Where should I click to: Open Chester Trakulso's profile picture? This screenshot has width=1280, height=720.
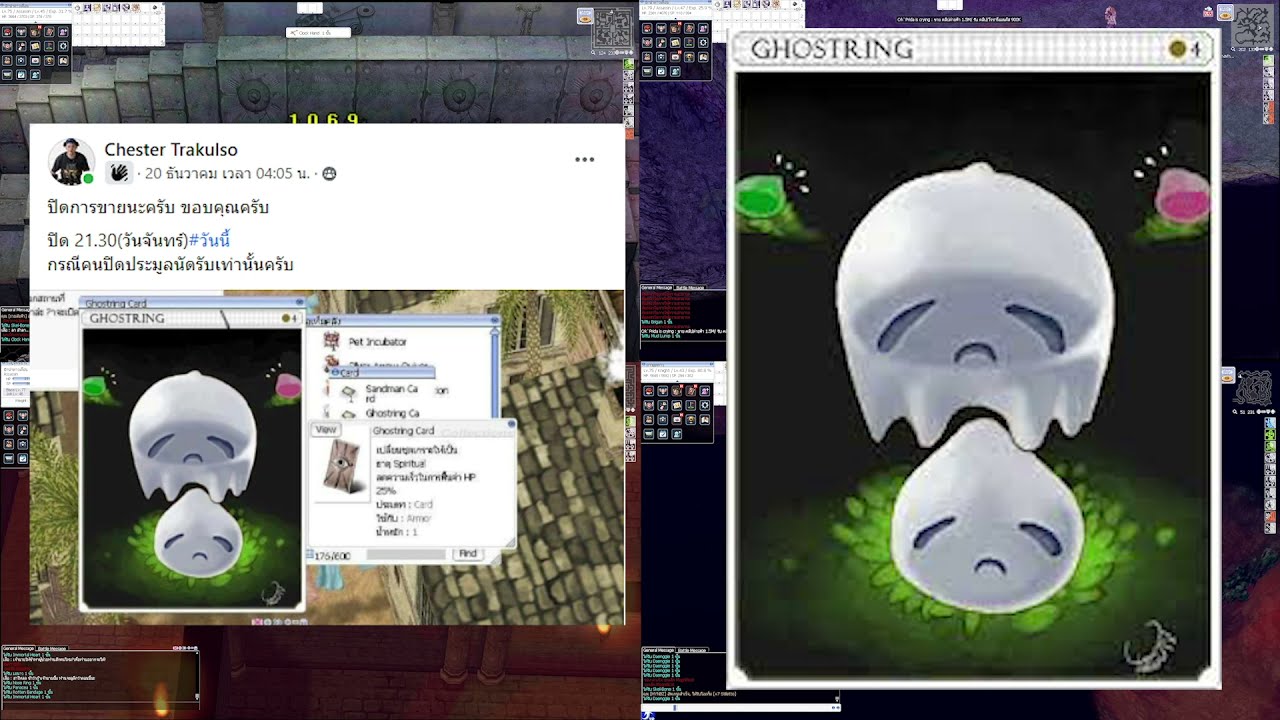pos(72,162)
